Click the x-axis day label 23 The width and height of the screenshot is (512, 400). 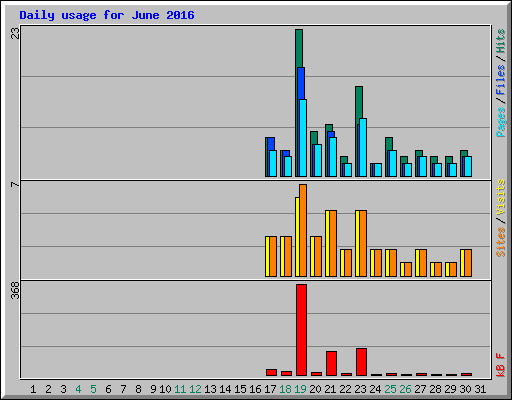point(360,389)
